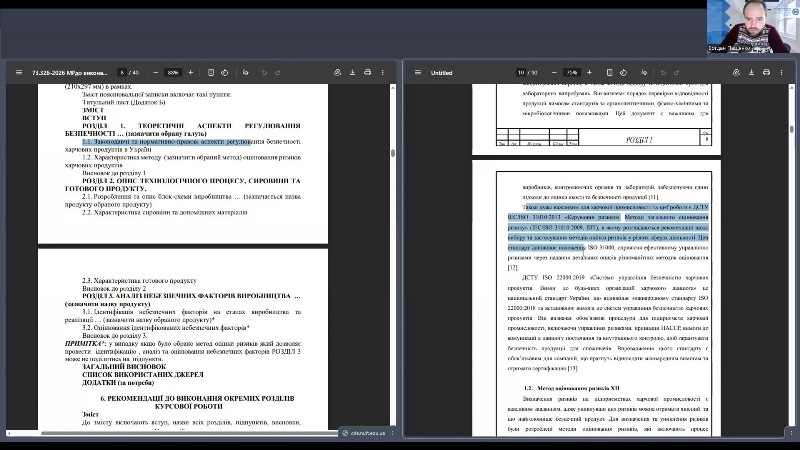Zoom in on the left PDF viewer
800x450 pixels.
[x=190, y=72]
